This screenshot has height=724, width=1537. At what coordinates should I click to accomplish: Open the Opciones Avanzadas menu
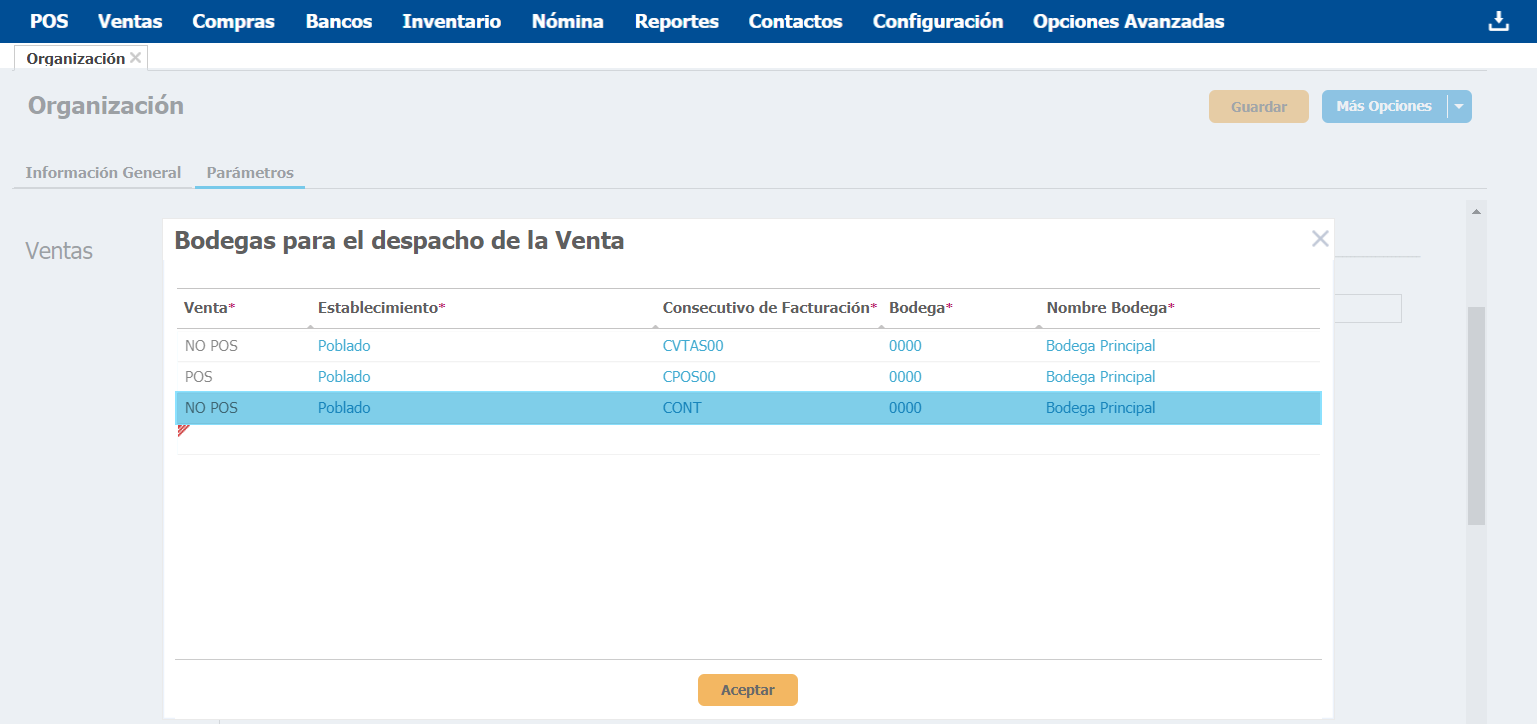(1128, 21)
